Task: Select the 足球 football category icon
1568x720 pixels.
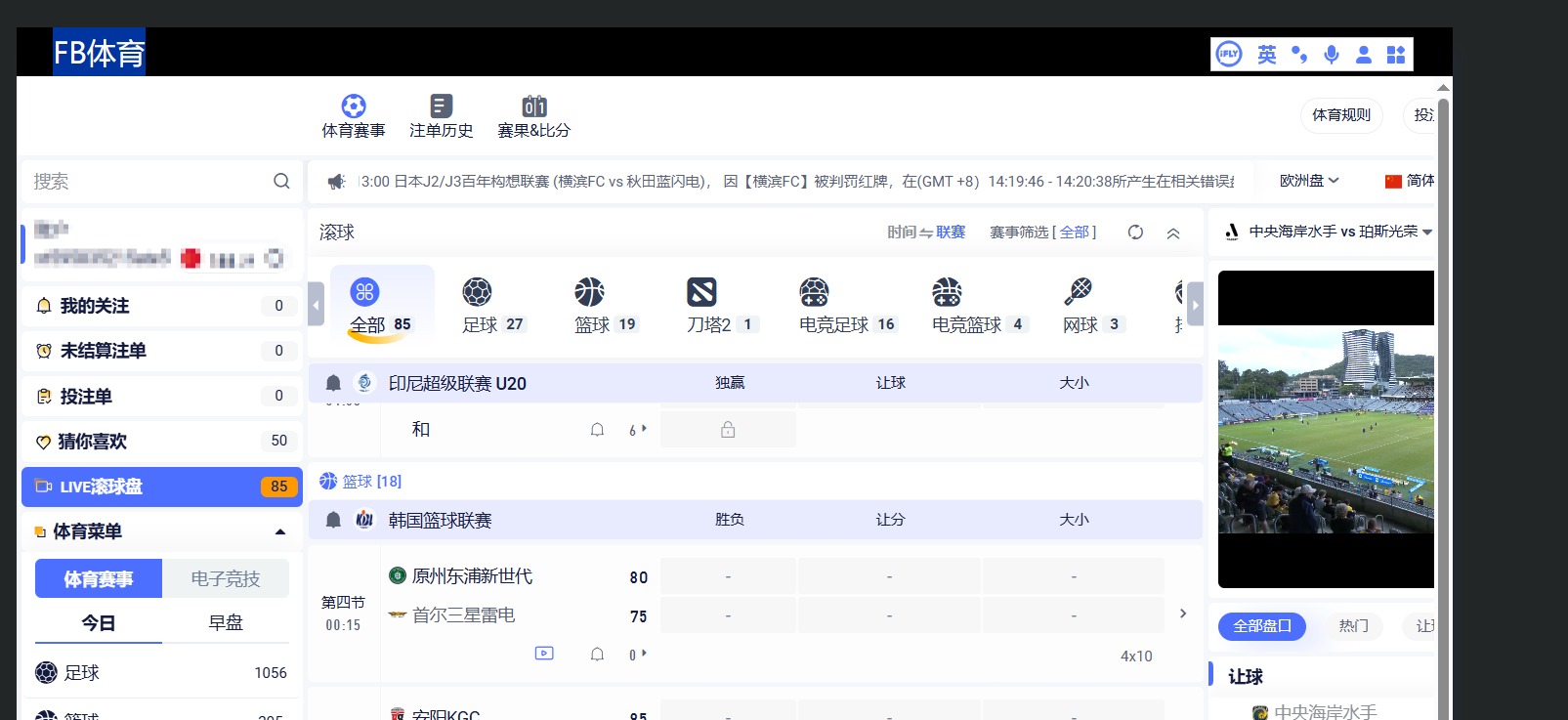Action: click(477, 292)
